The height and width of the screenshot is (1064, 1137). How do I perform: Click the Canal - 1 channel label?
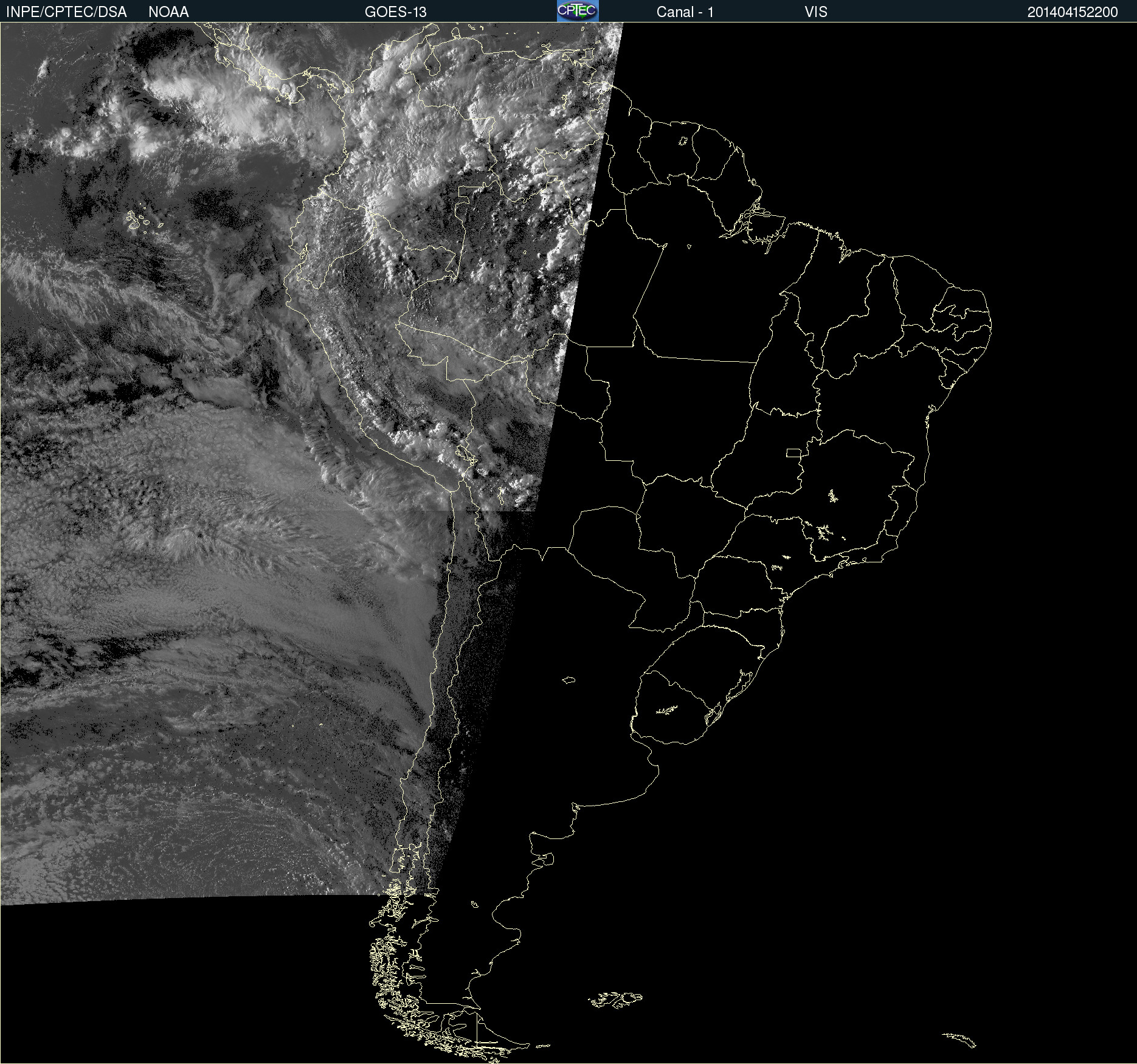click(685, 12)
